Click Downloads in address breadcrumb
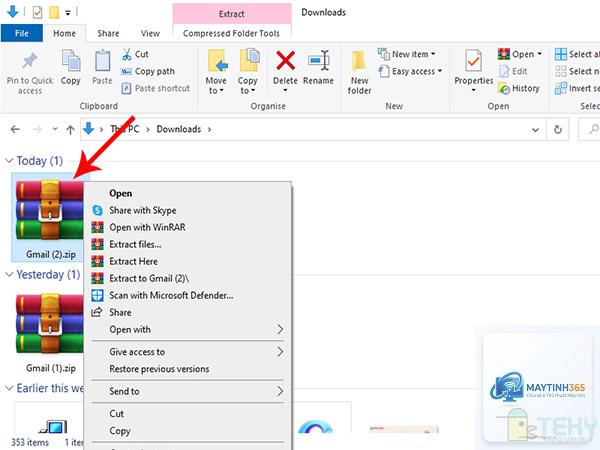Screen dimensions: 600x450 (x=179, y=129)
